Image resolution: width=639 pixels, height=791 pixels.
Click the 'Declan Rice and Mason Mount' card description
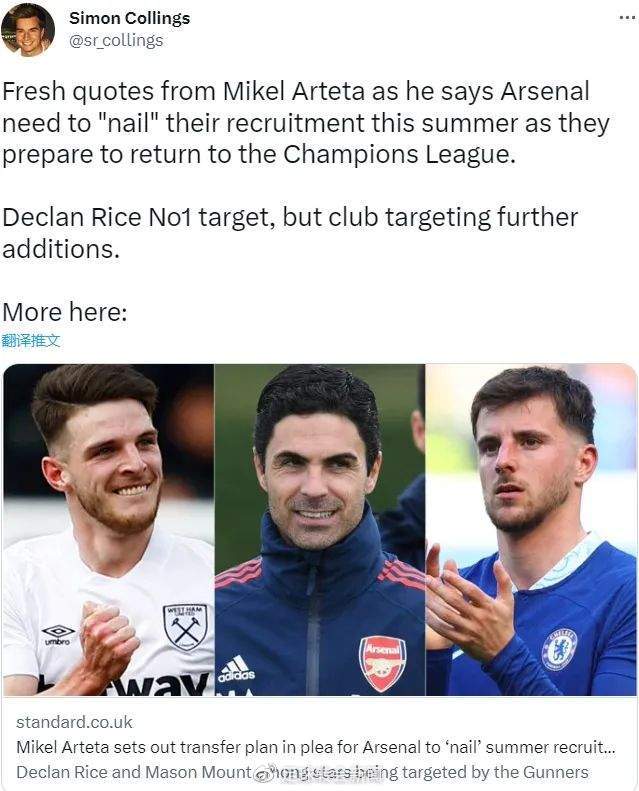click(x=302, y=772)
